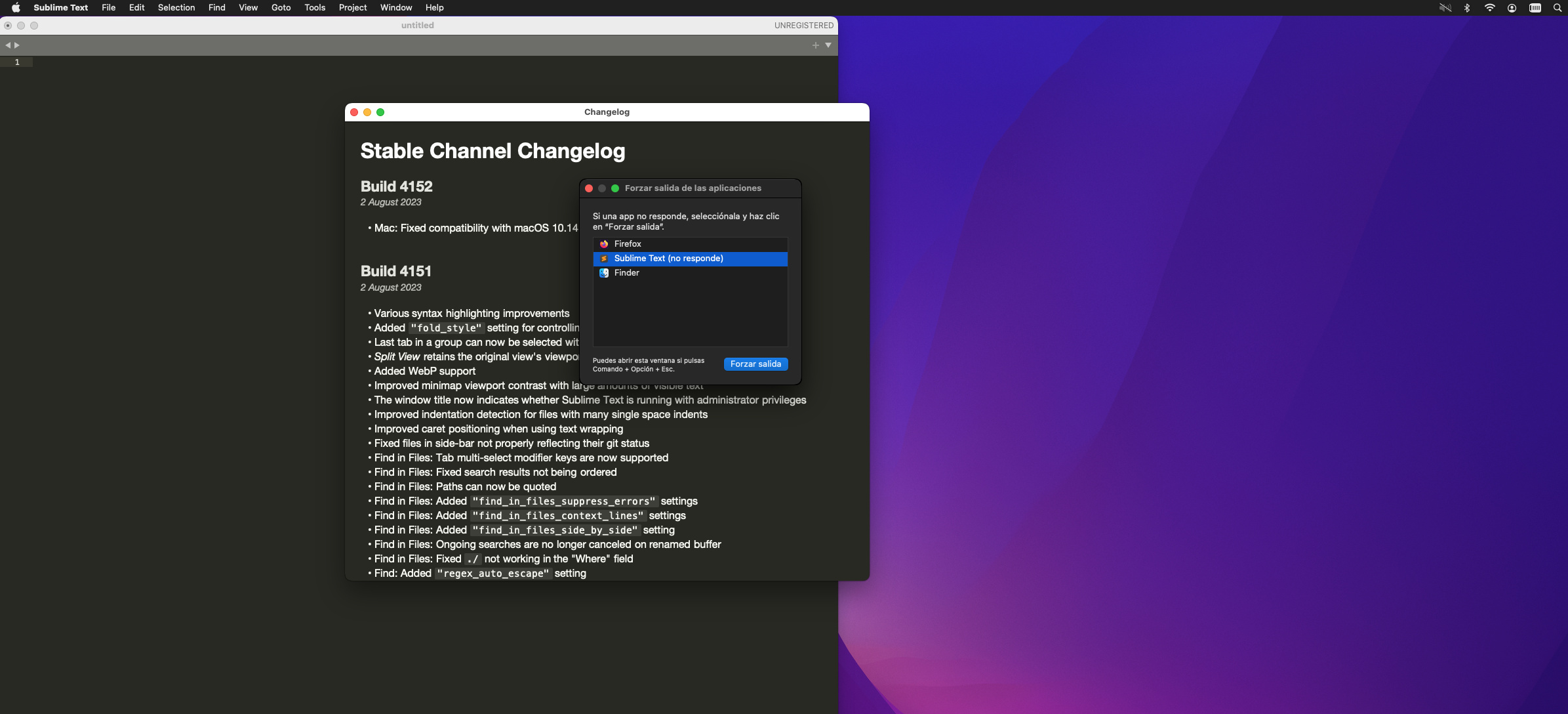
Task: Open the View menu
Action: click(x=248, y=8)
